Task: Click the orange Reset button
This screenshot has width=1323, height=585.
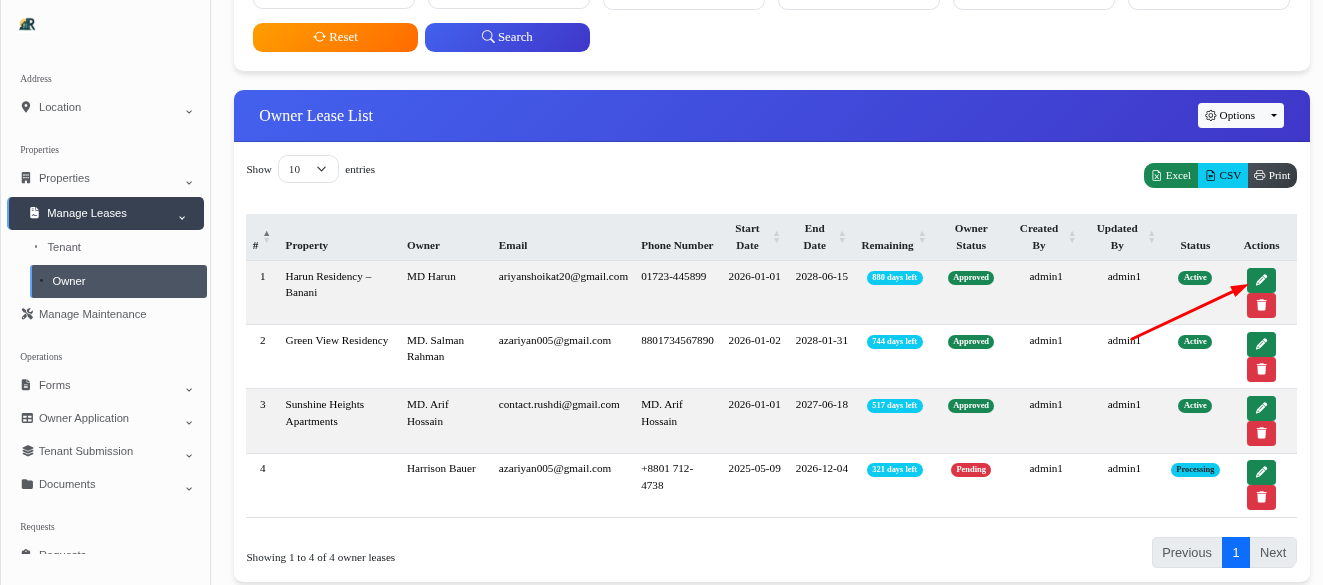Action: 335,37
